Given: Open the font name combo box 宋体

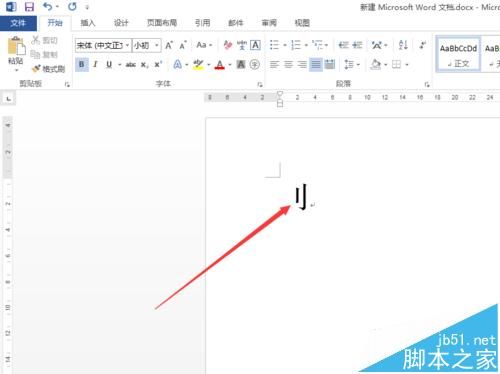Looking at the screenshot, I should pyautogui.click(x=103, y=45).
